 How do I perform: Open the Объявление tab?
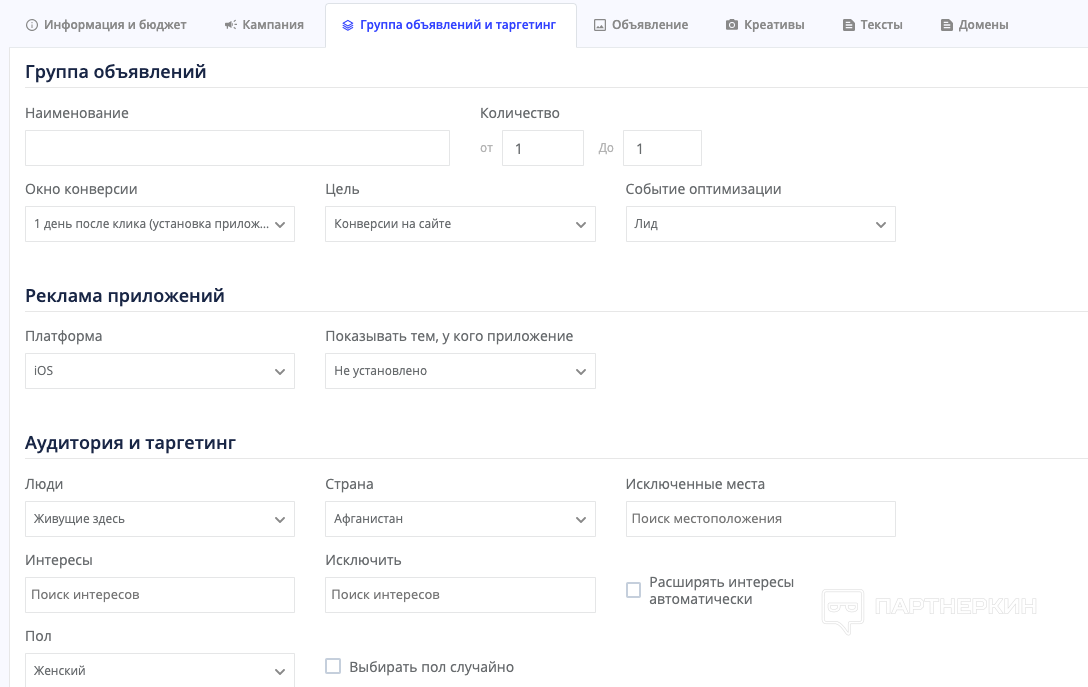pyautogui.click(x=641, y=25)
